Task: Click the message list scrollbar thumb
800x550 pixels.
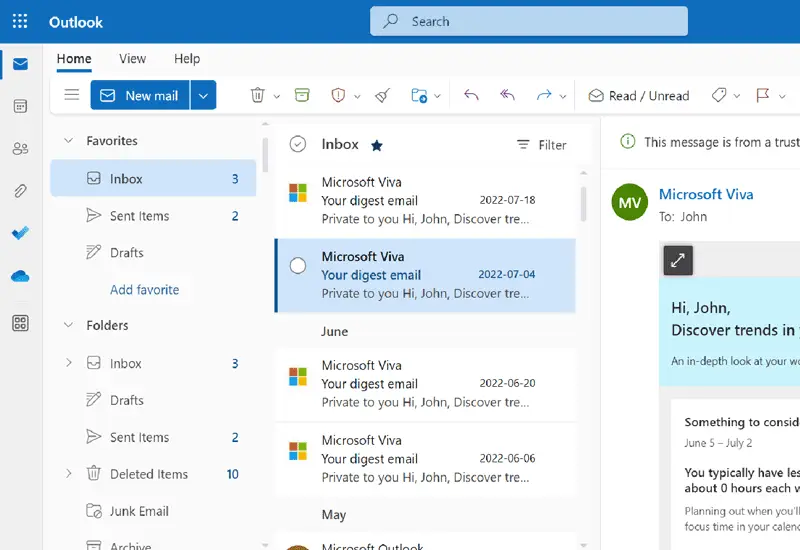Action: click(x=583, y=204)
